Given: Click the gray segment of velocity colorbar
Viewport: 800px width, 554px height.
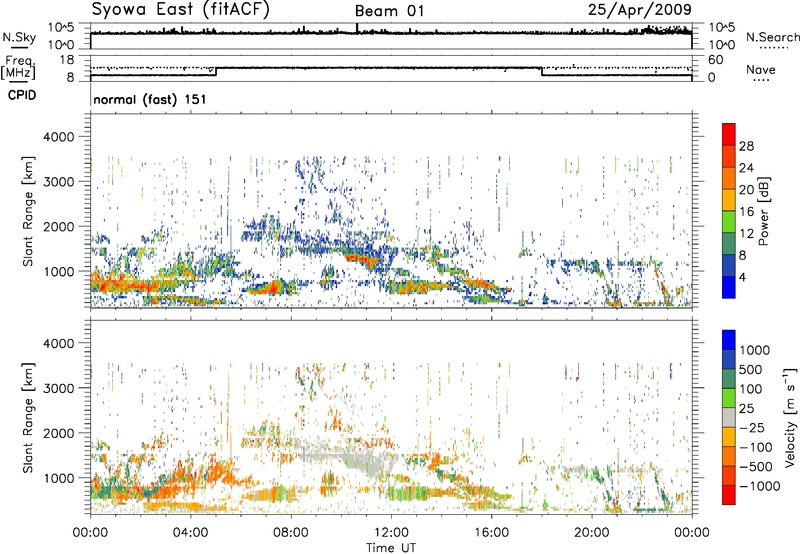Looking at the screenshot, I should [x=729, y=417].
